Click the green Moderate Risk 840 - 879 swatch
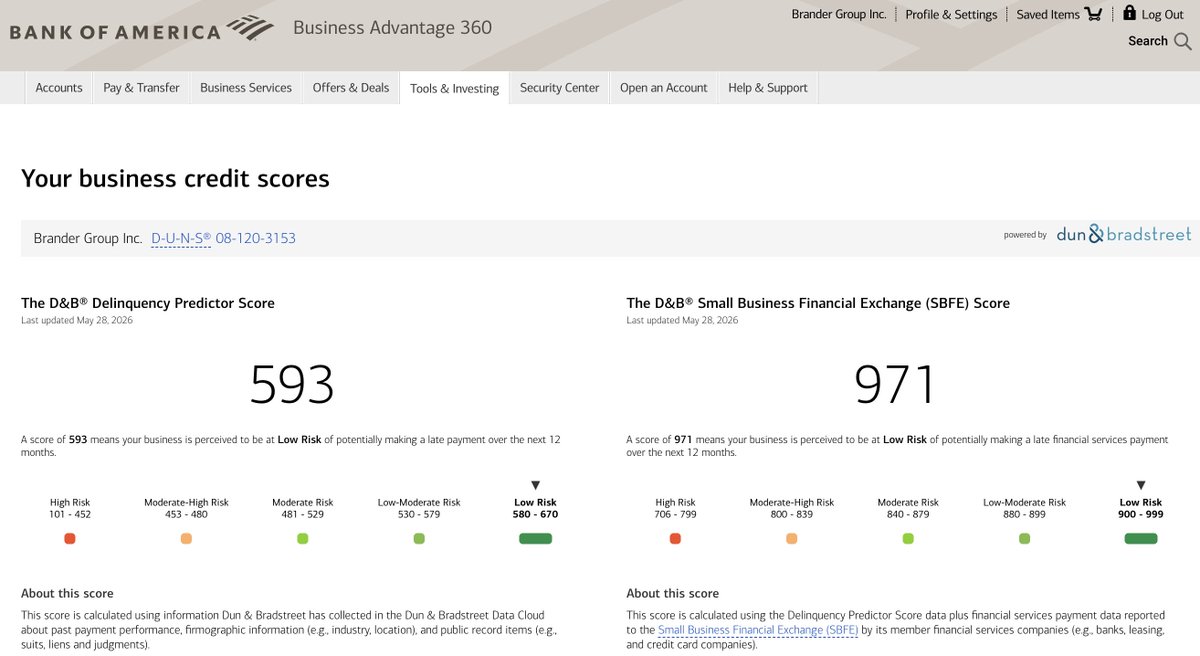Viewport: 1200px width, 656px height. pos(908,538)
